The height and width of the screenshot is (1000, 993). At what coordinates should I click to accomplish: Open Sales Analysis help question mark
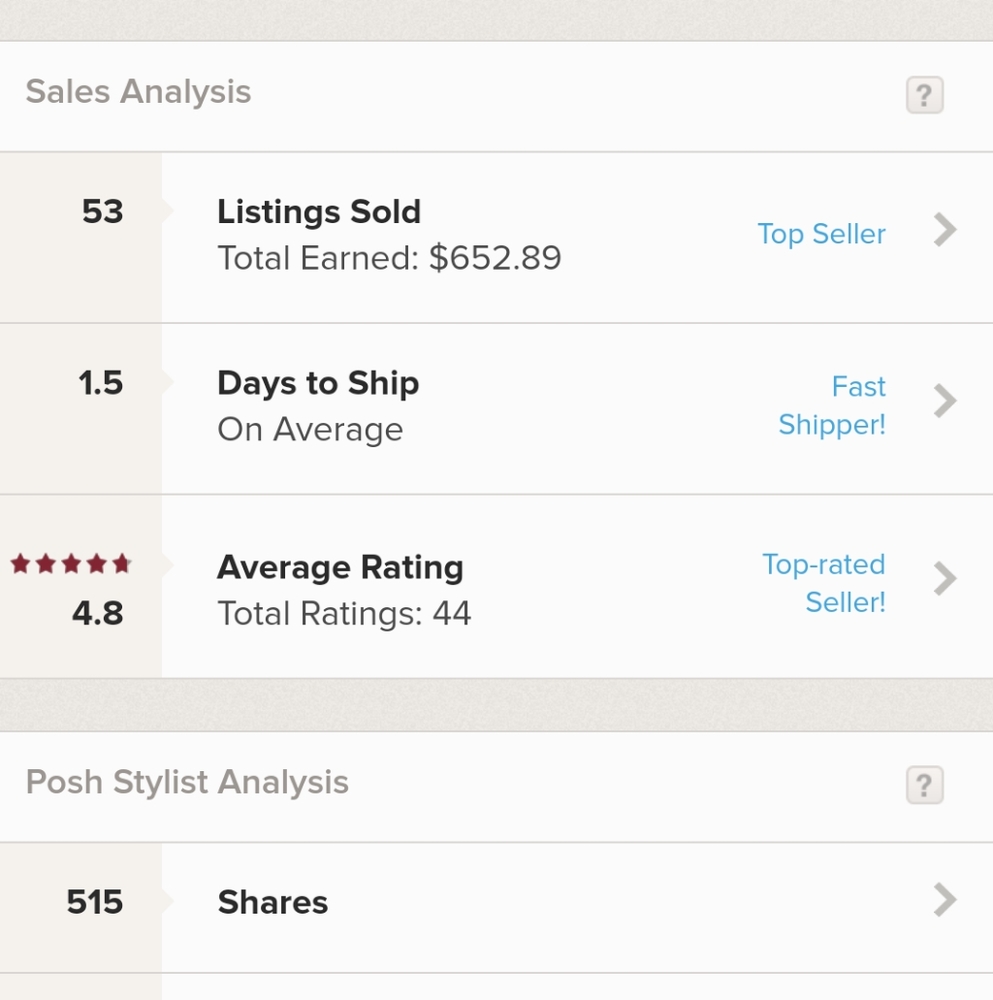(924, 96)
